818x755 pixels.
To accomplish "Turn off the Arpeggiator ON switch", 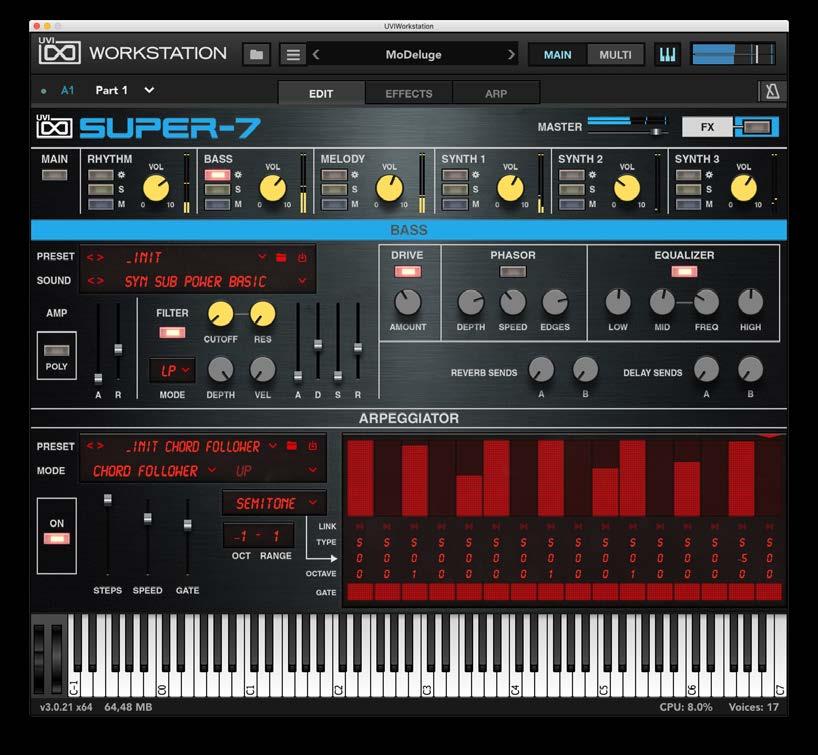I will coord(56,538).
